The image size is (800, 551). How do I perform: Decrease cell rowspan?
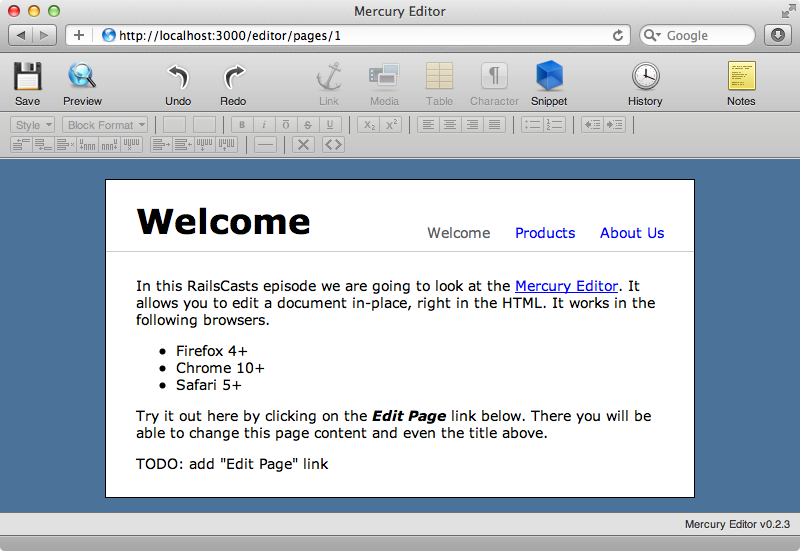pyautogui.click(x=227, y=145)
